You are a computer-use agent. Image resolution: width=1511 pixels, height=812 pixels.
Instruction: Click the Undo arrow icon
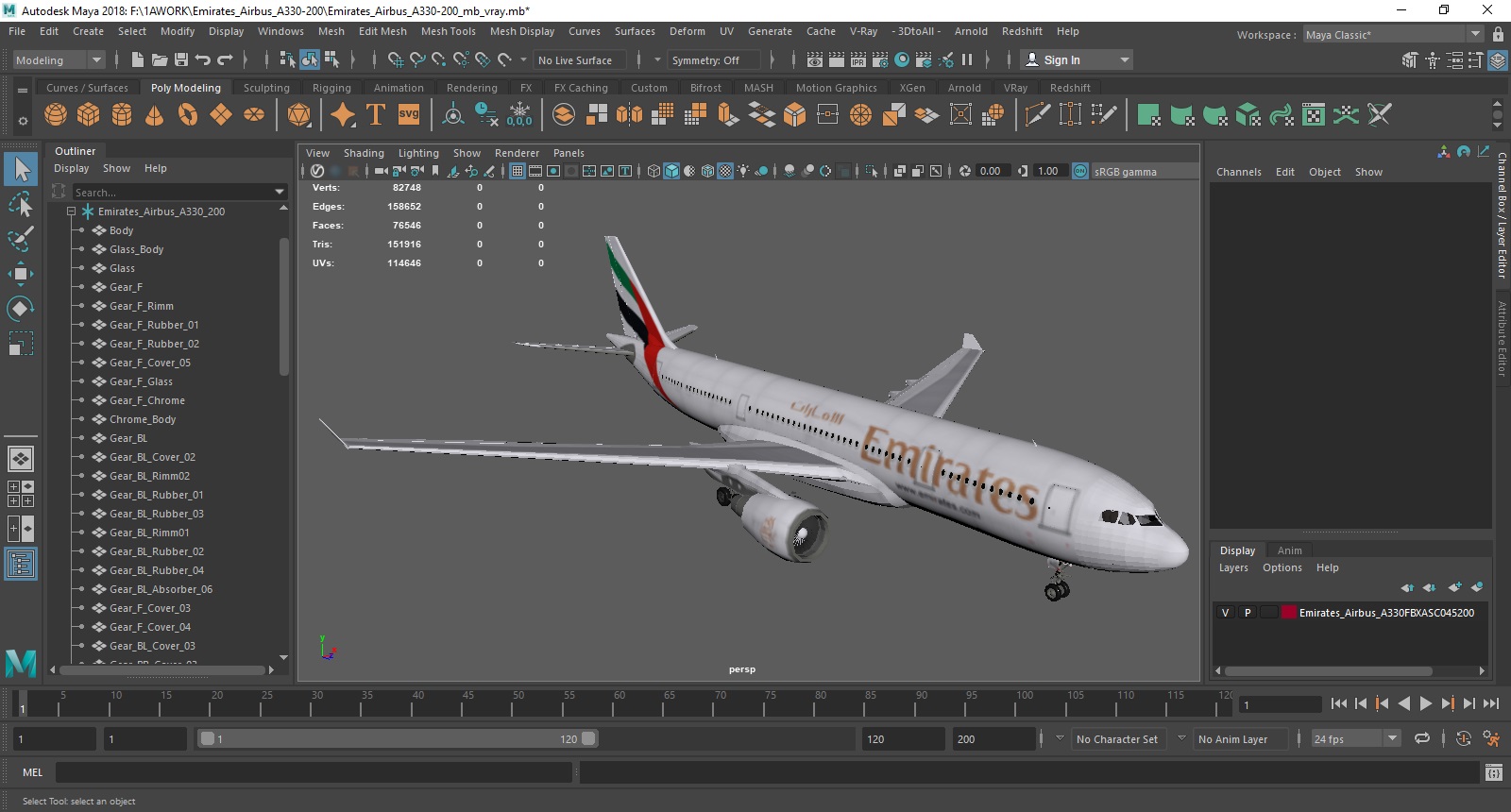tap(203, 59)
